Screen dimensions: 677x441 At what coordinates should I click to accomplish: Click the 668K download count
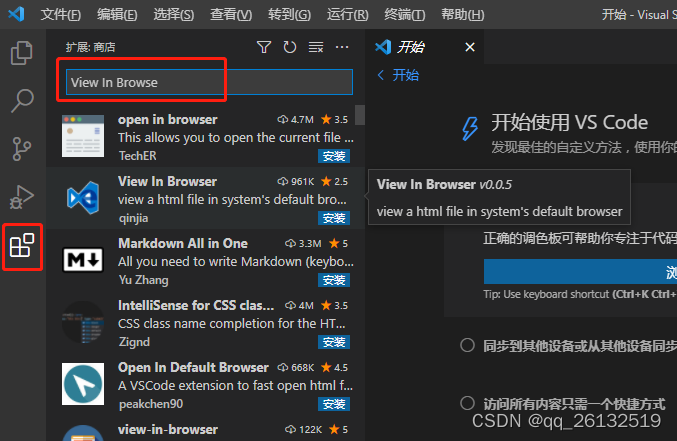click(x=295, y=367)
